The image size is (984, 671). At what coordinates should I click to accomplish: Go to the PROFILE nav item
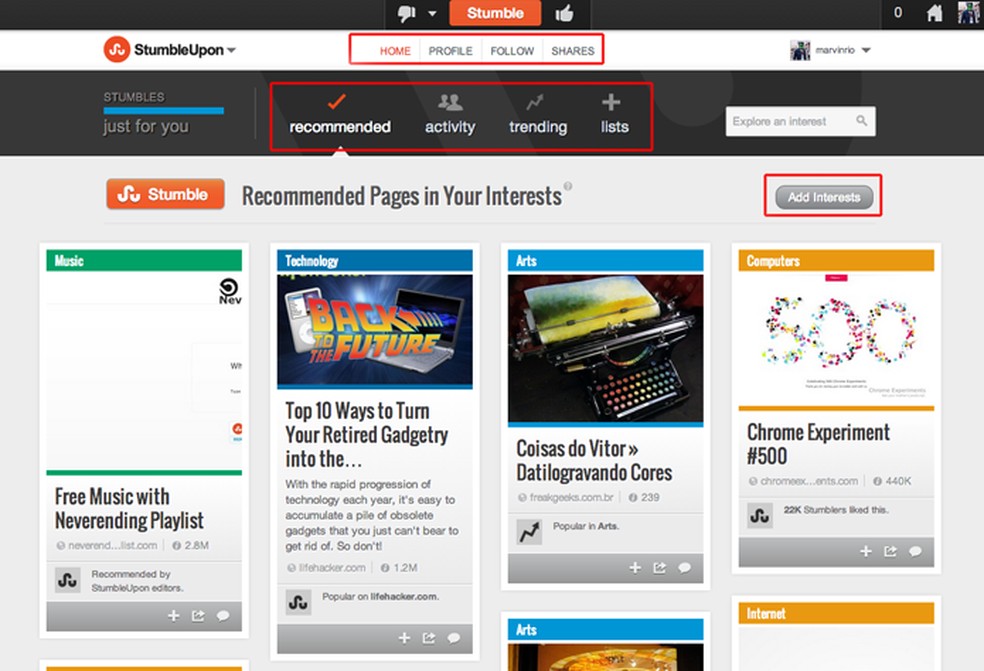[451, 51]
